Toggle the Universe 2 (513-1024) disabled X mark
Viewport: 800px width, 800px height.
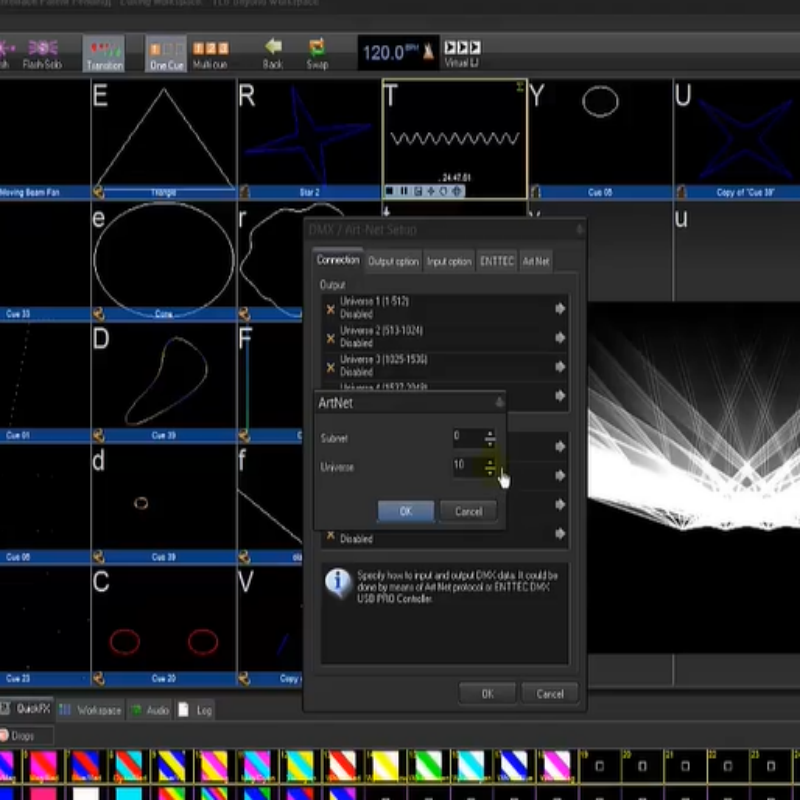(330, 338)
